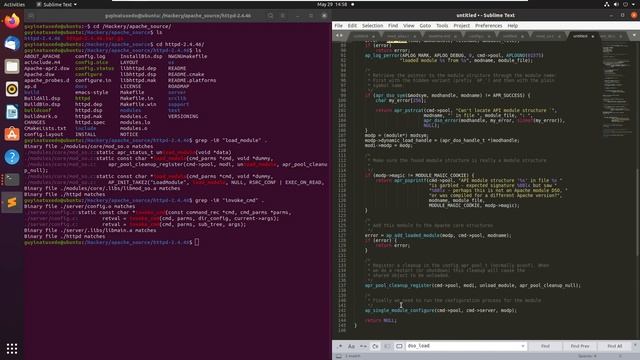The height and width of the screenshot is (360, 640).
Task: Toggle highlight matches option
Action: coord(399,346)
